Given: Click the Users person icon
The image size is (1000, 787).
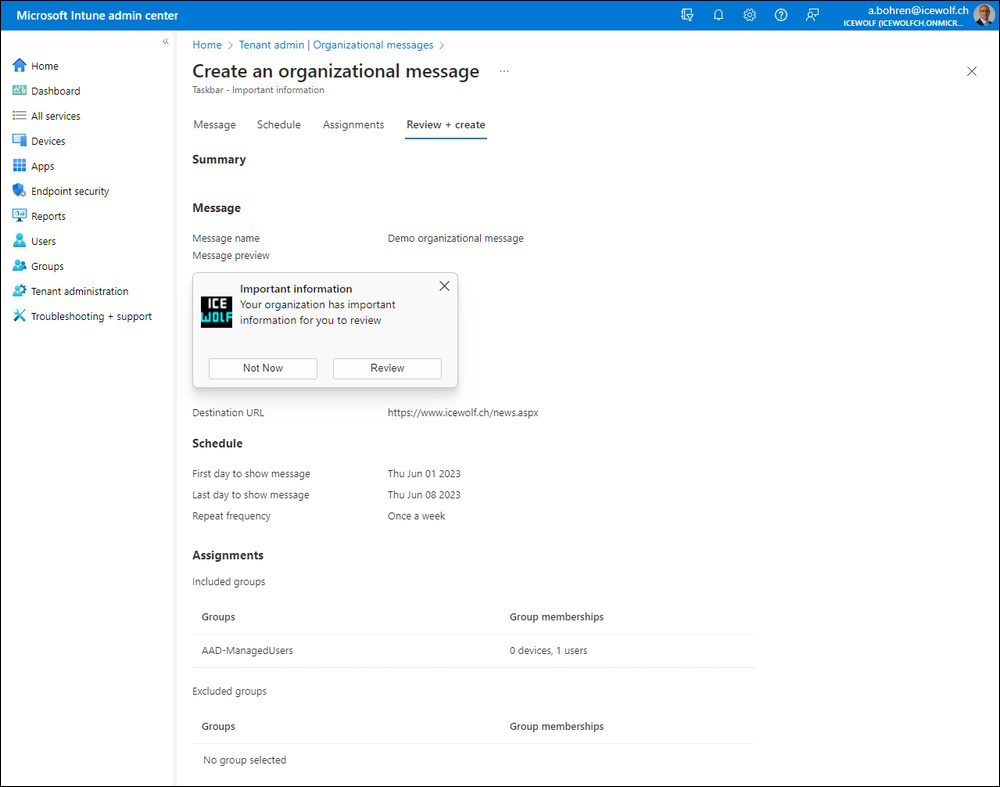Looking at the screenshot, I should pyautogui.click(x=20, y=240).
